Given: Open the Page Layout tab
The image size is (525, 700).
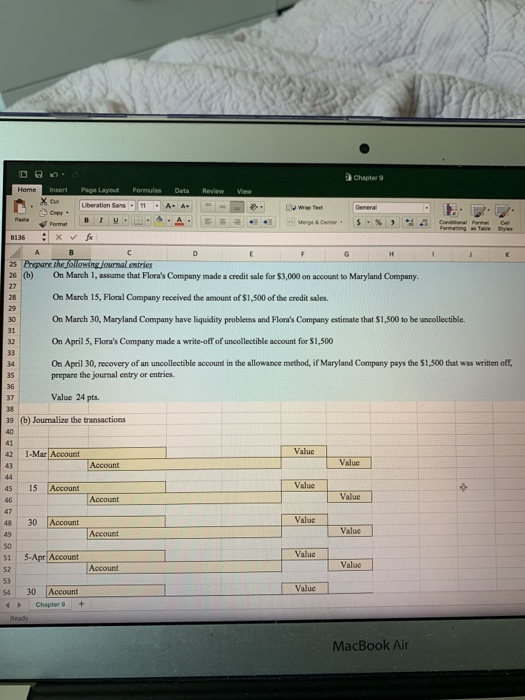Looking at the screenshot, I should point(100,190).
